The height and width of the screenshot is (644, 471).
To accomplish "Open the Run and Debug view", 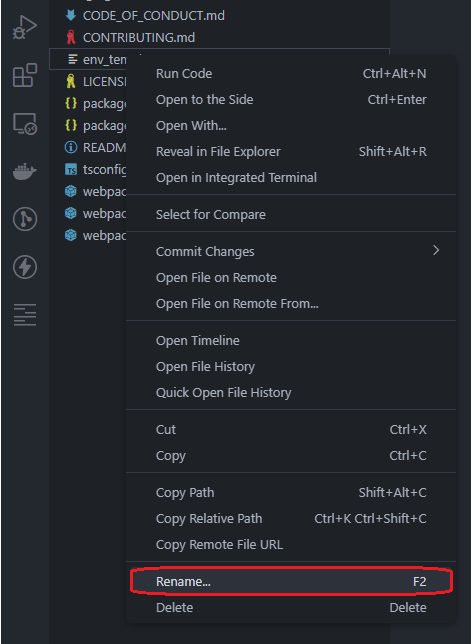I will 25,28.
